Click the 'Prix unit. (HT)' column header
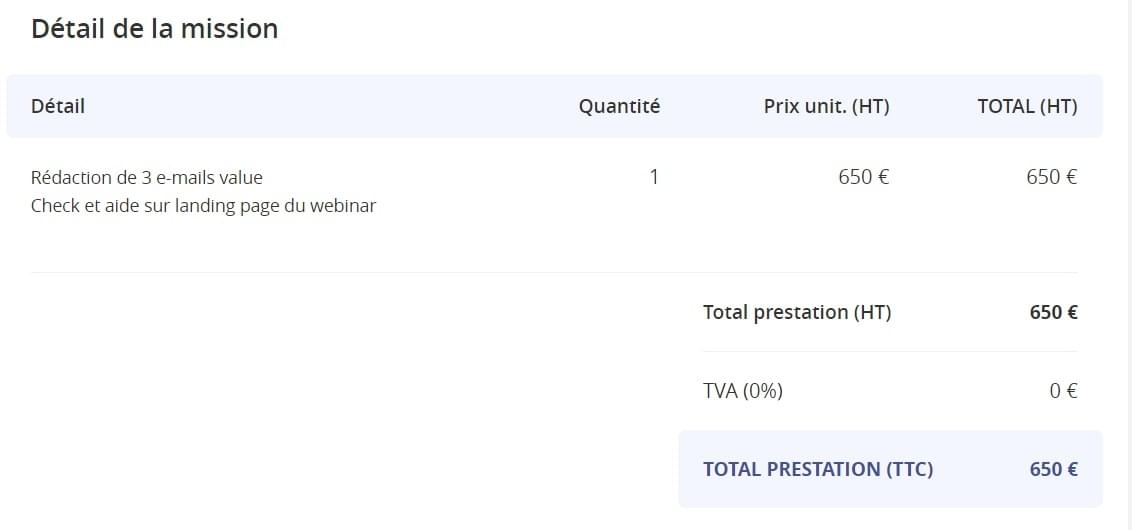The height and width of the screenshot is (530, 1132). tap(827, 106)
